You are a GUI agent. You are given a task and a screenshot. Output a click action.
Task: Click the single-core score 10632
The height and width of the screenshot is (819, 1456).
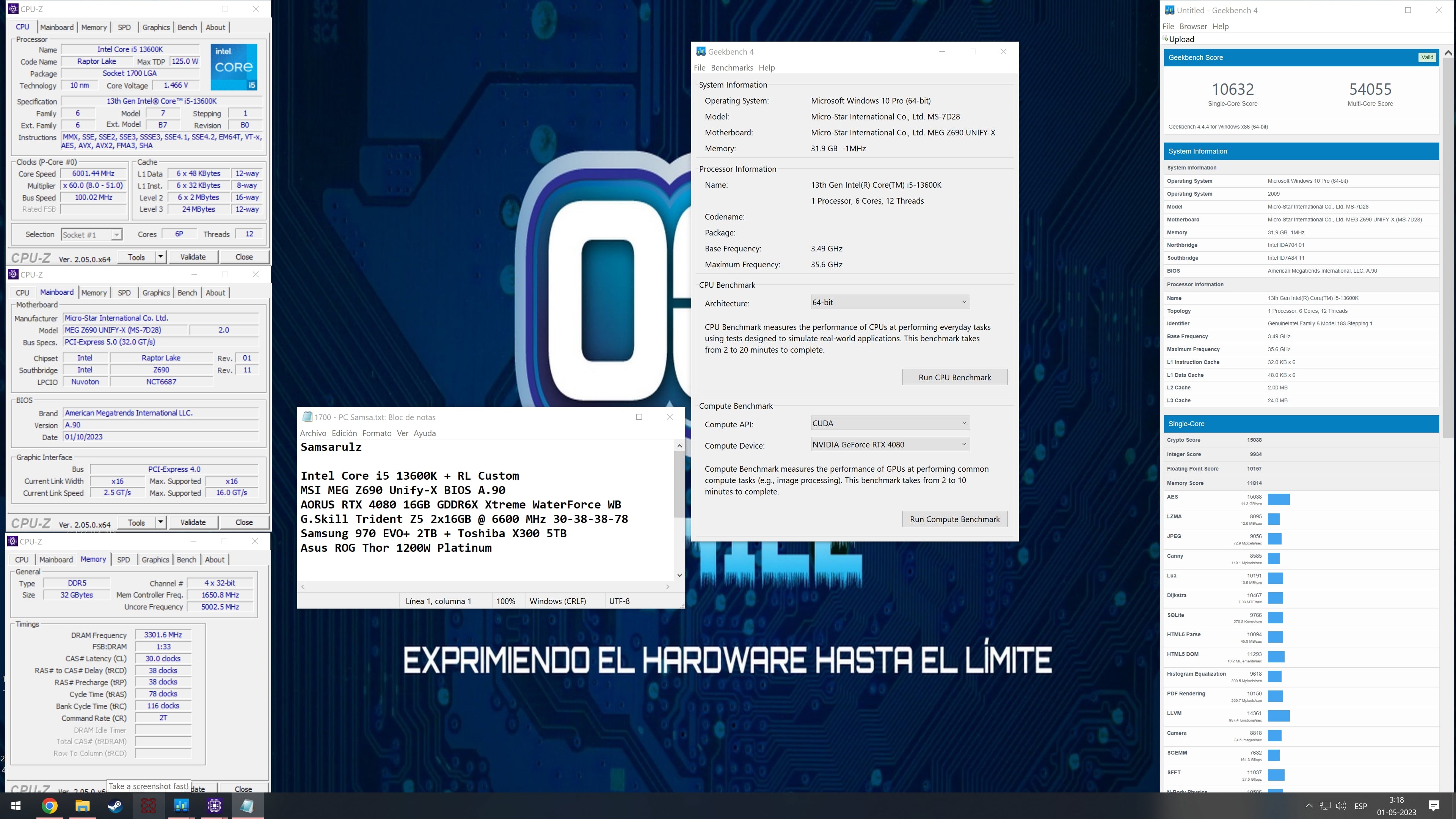tap(1233, 89)
